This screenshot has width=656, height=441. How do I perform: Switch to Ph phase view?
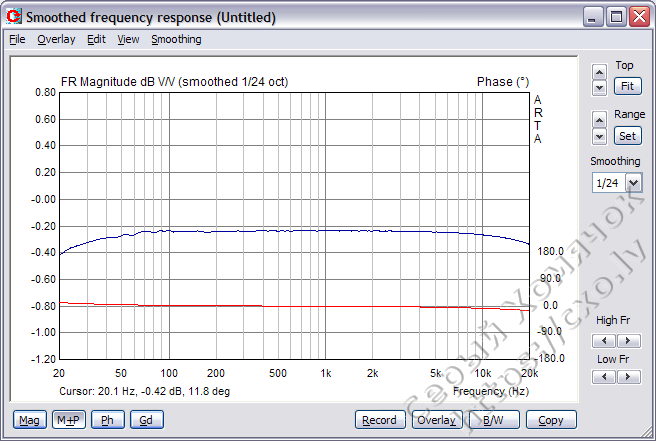[x=108, y=420]
